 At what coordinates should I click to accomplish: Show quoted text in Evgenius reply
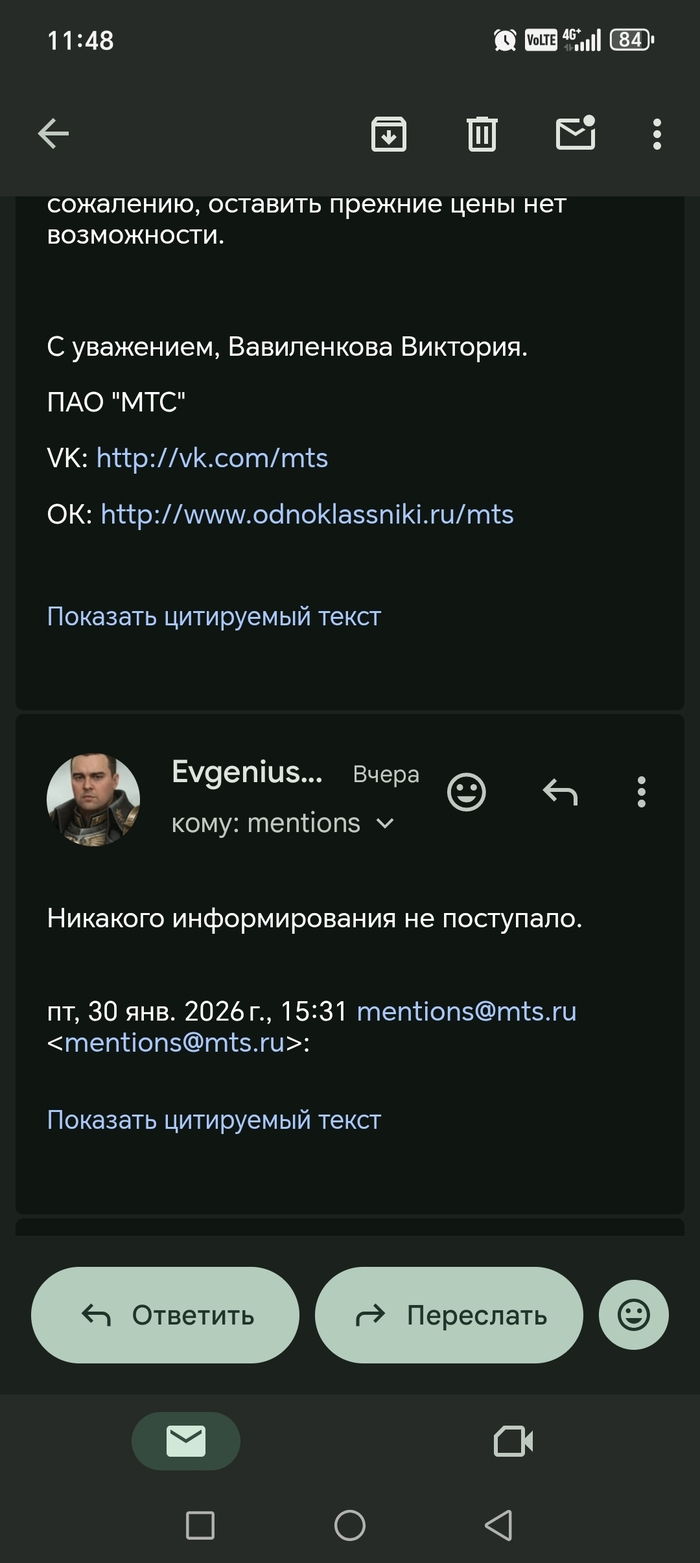tap(214, 1120)
